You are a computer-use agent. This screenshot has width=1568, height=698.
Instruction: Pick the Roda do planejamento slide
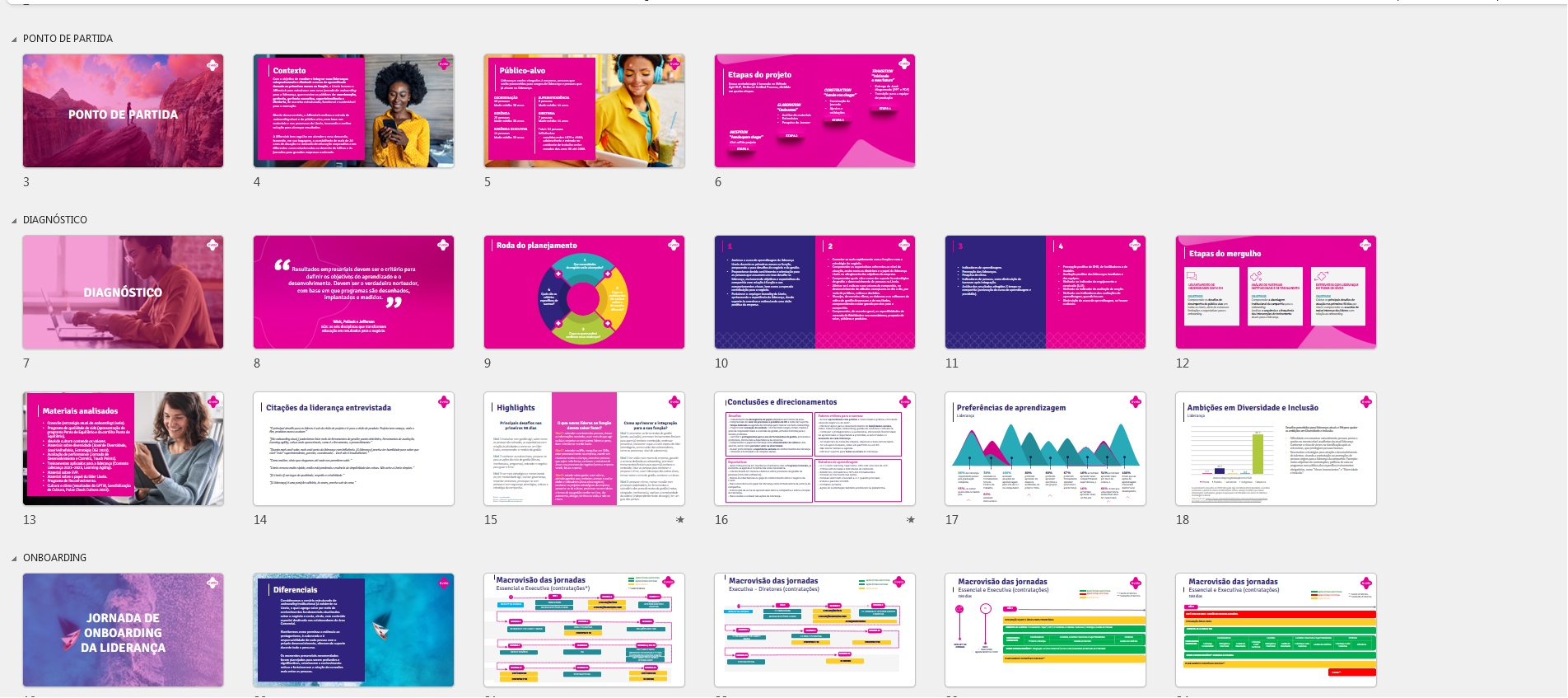[584, 293]
